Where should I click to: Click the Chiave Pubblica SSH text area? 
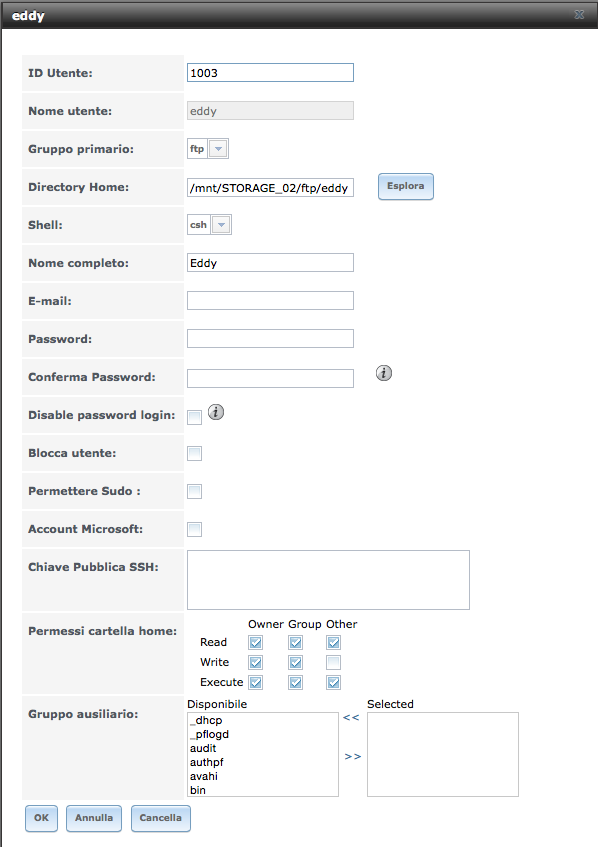pos(328,580)
